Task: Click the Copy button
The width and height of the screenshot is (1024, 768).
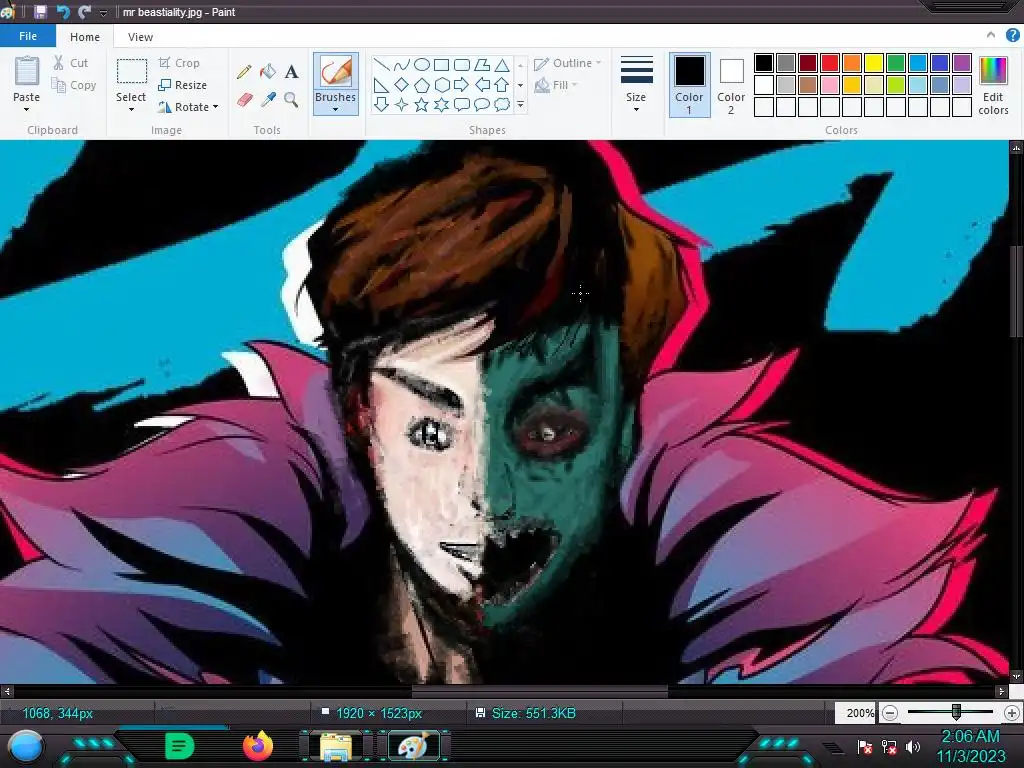Action: tap(74, 85)
